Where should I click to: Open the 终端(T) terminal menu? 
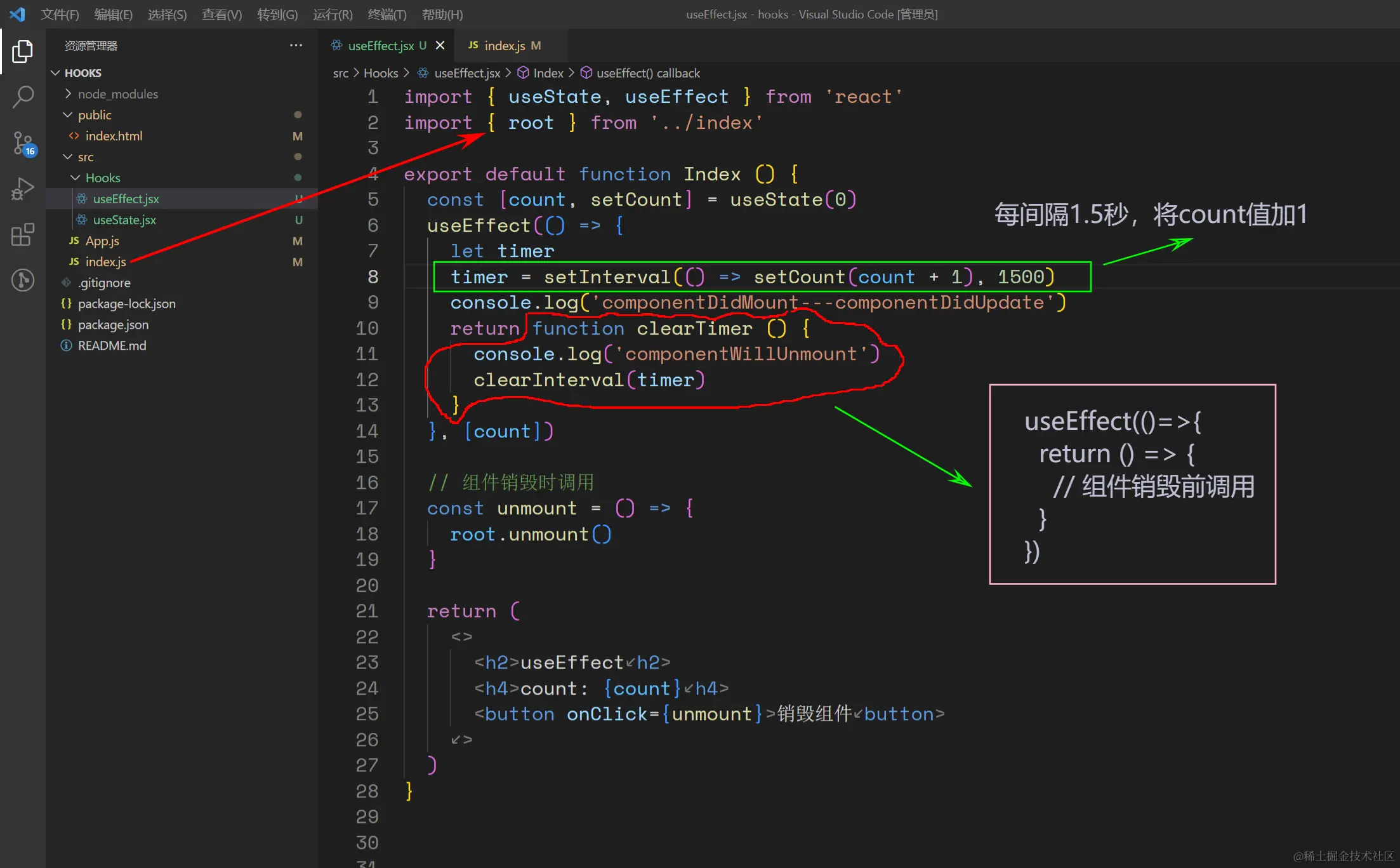pos(387,15)
